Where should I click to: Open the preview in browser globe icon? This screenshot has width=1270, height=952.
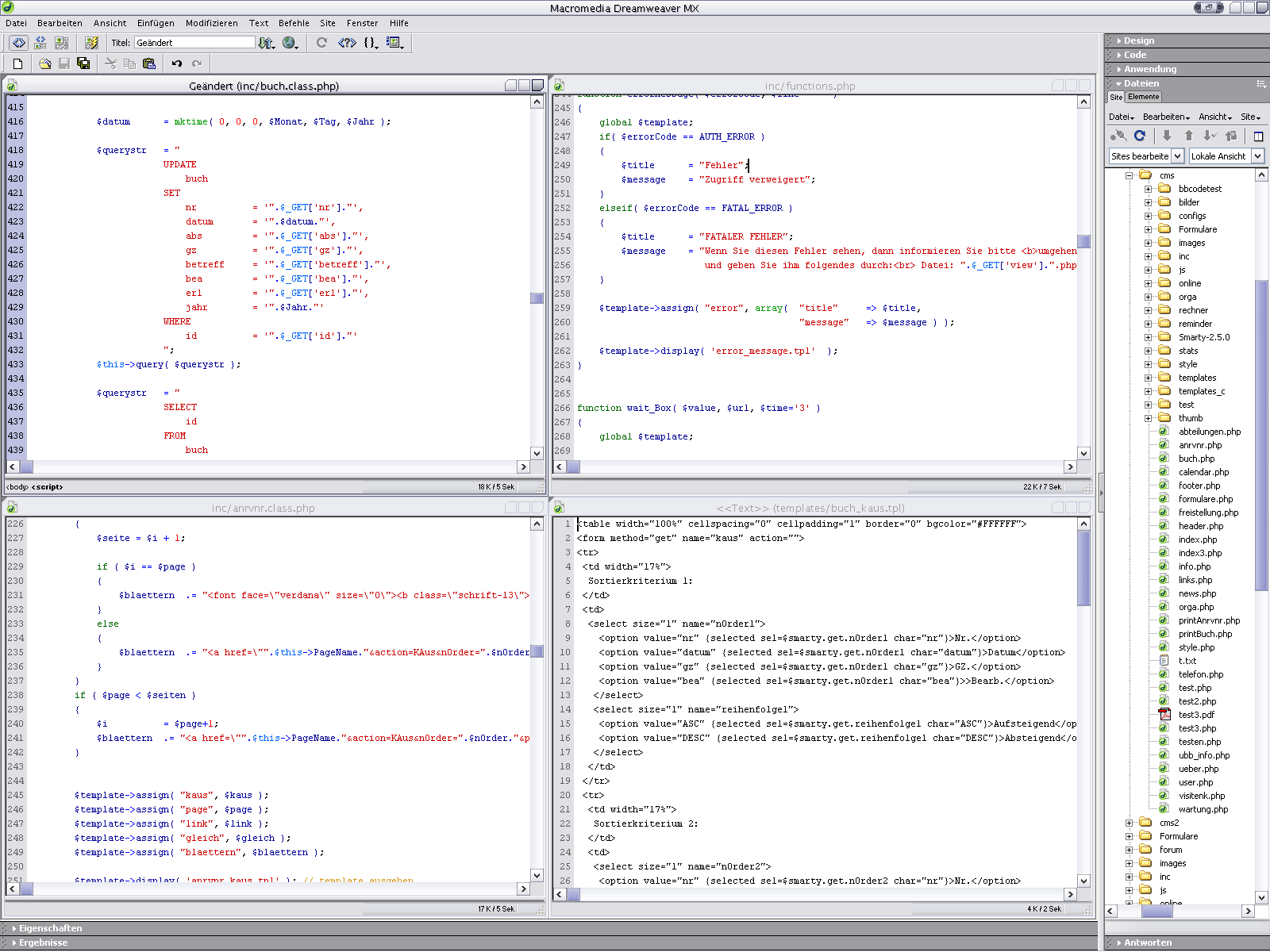click(x=290, y=43)
